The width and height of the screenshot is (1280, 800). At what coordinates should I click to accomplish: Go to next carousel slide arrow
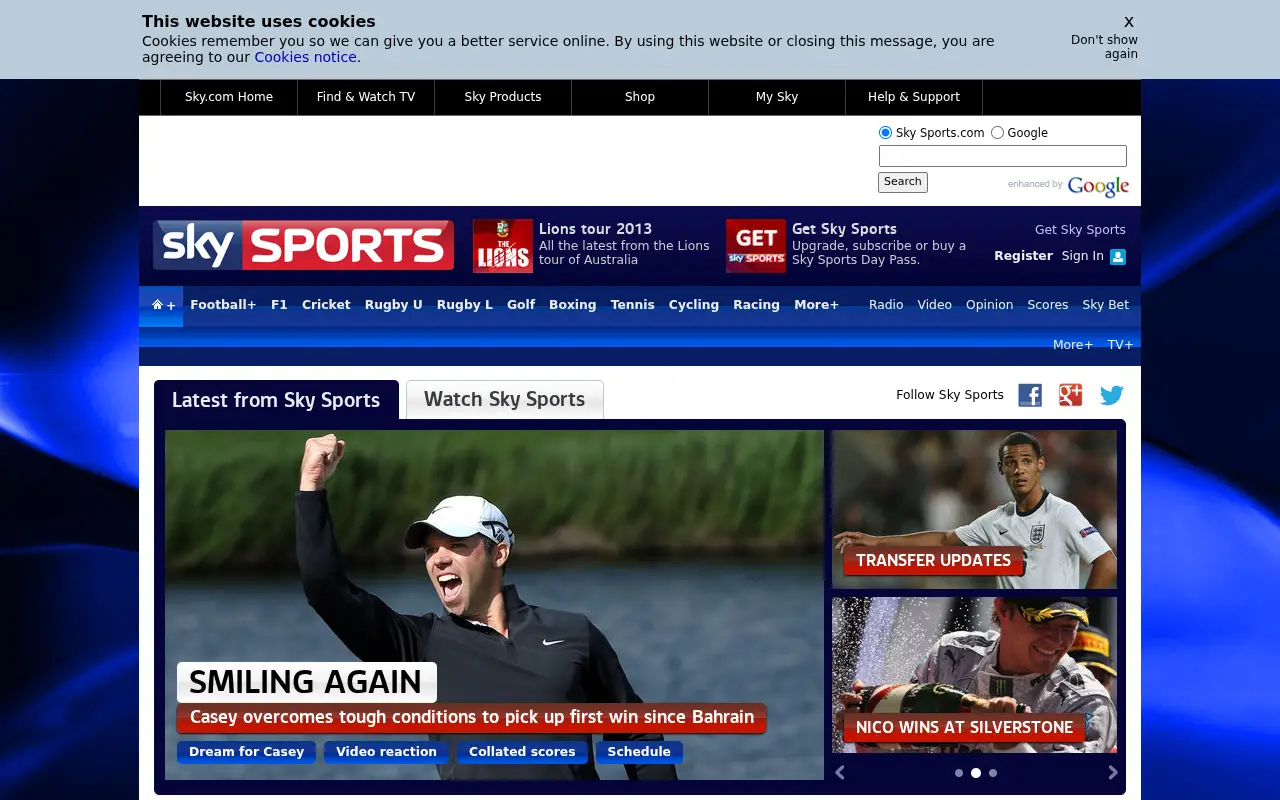click(1113, 772)
